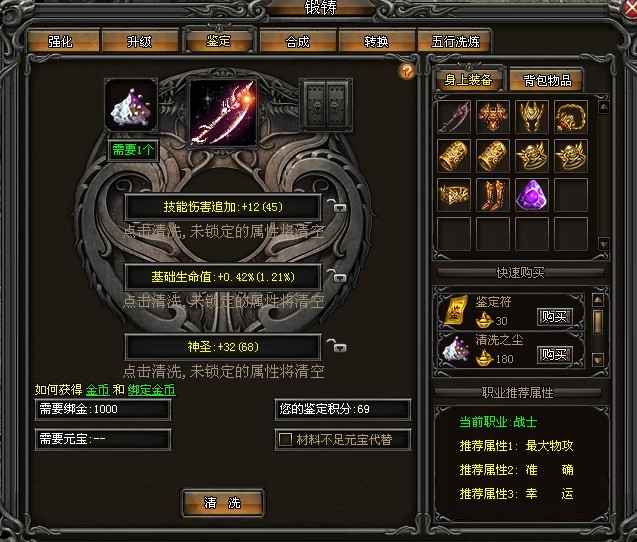The image size is (637, 542).
Task: Select the glowing weapon in the center slot
Action: tap(223, 113)
